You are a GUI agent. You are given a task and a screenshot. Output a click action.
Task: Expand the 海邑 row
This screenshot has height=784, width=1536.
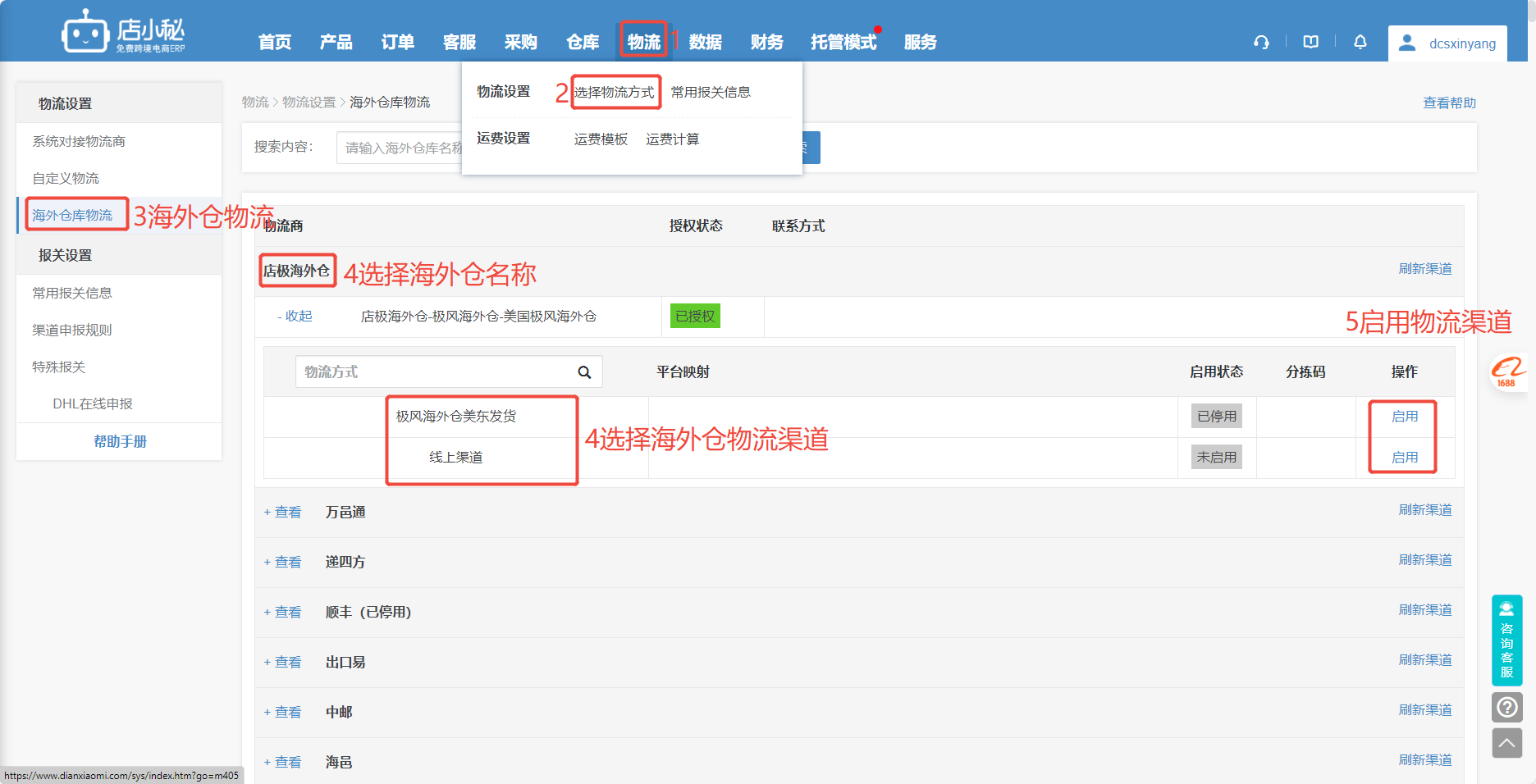click(282, 763)
